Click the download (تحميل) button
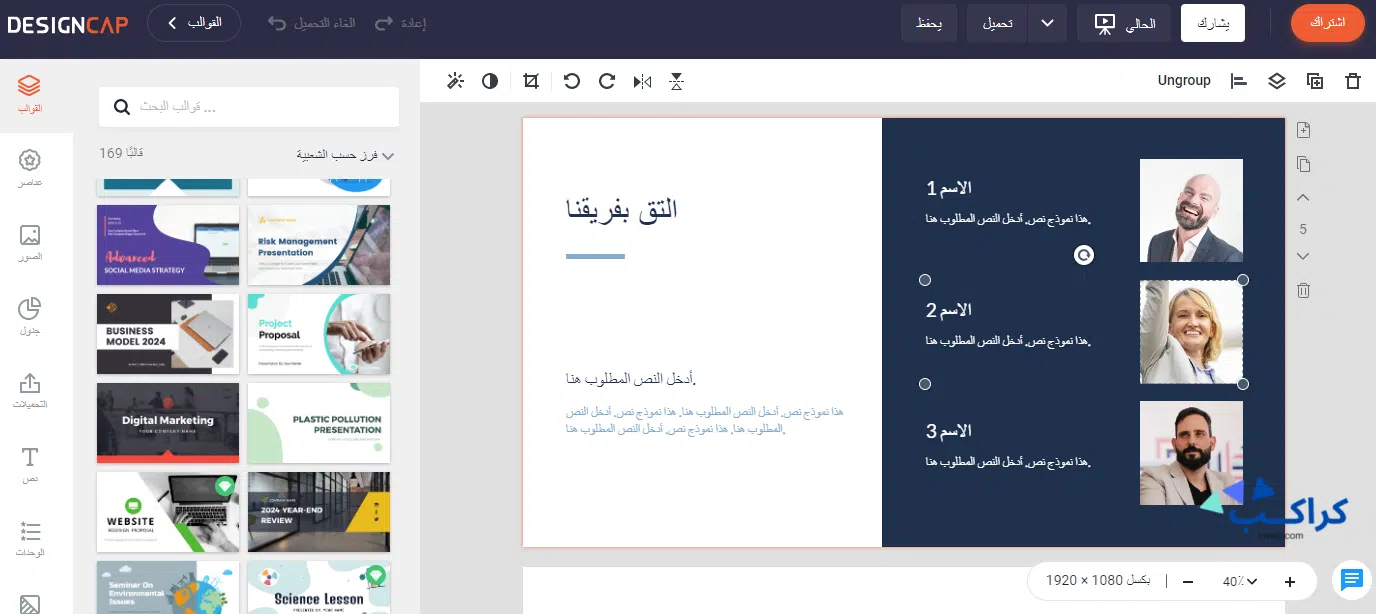Viewport: 1376px width, 614px height. (x=996, y=23)
